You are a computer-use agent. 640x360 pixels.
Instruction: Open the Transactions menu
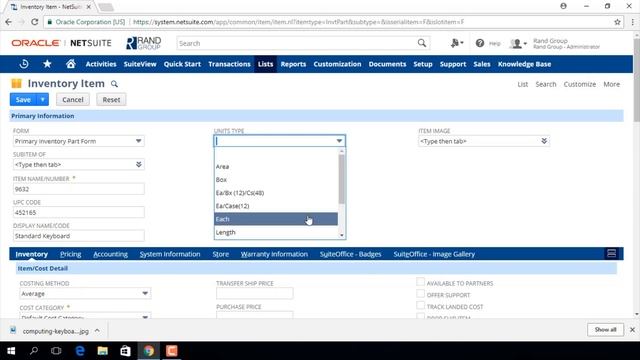[x=229, y=64]
